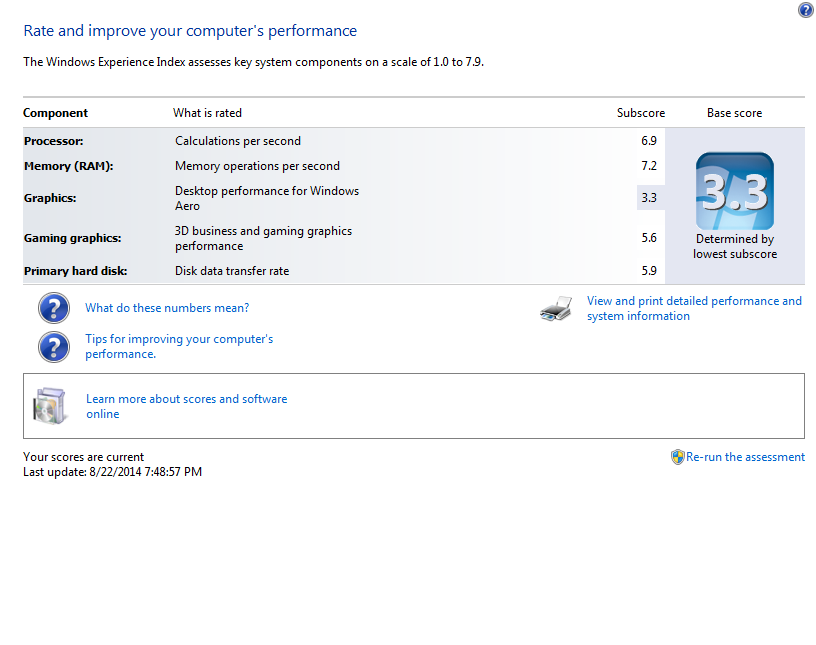816x645 pixels.
Task: Click the 'Primary hard disk:' component label
Action: (75, 271)
